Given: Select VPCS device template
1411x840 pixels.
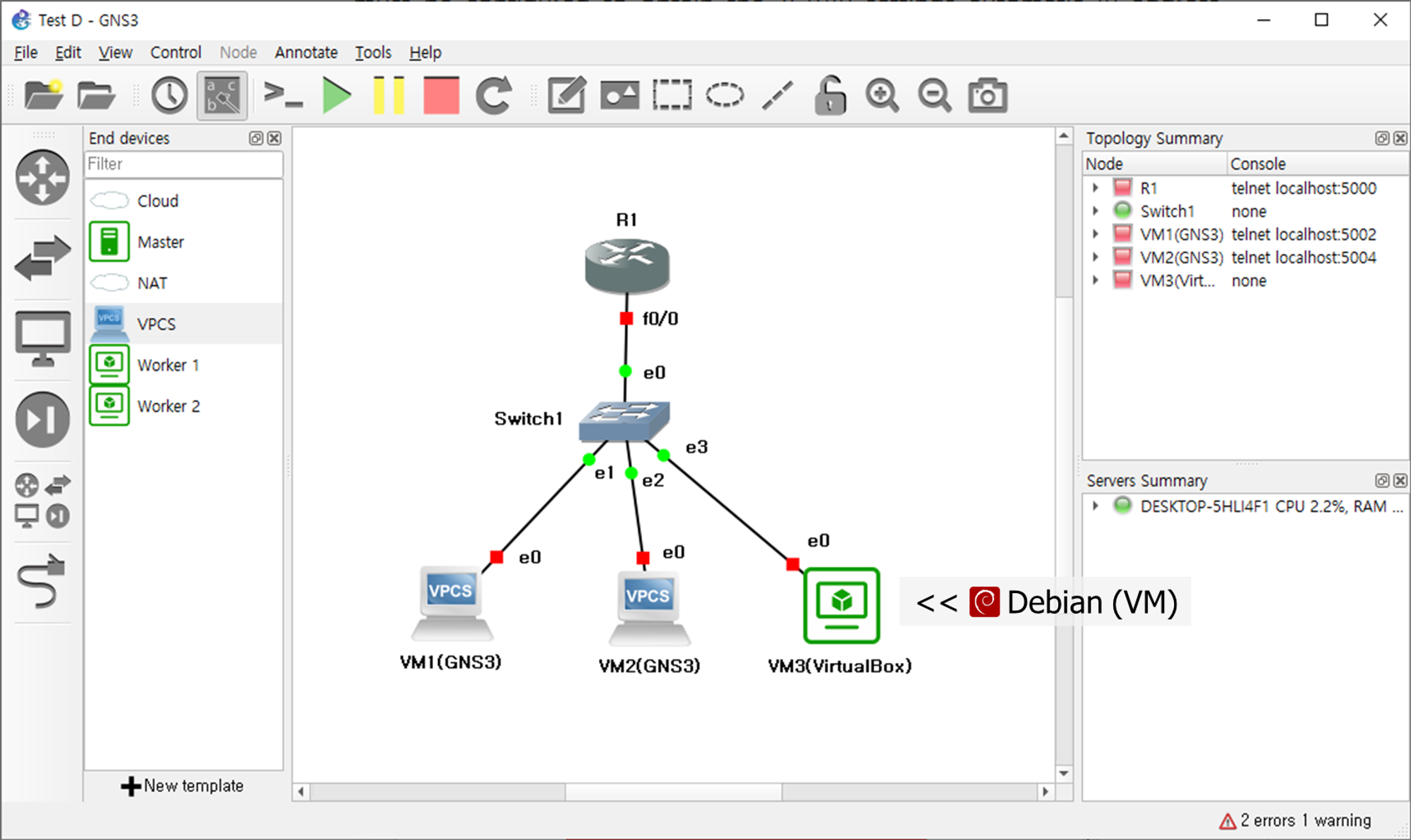Looking at the screenshot, I should [183, 324].
